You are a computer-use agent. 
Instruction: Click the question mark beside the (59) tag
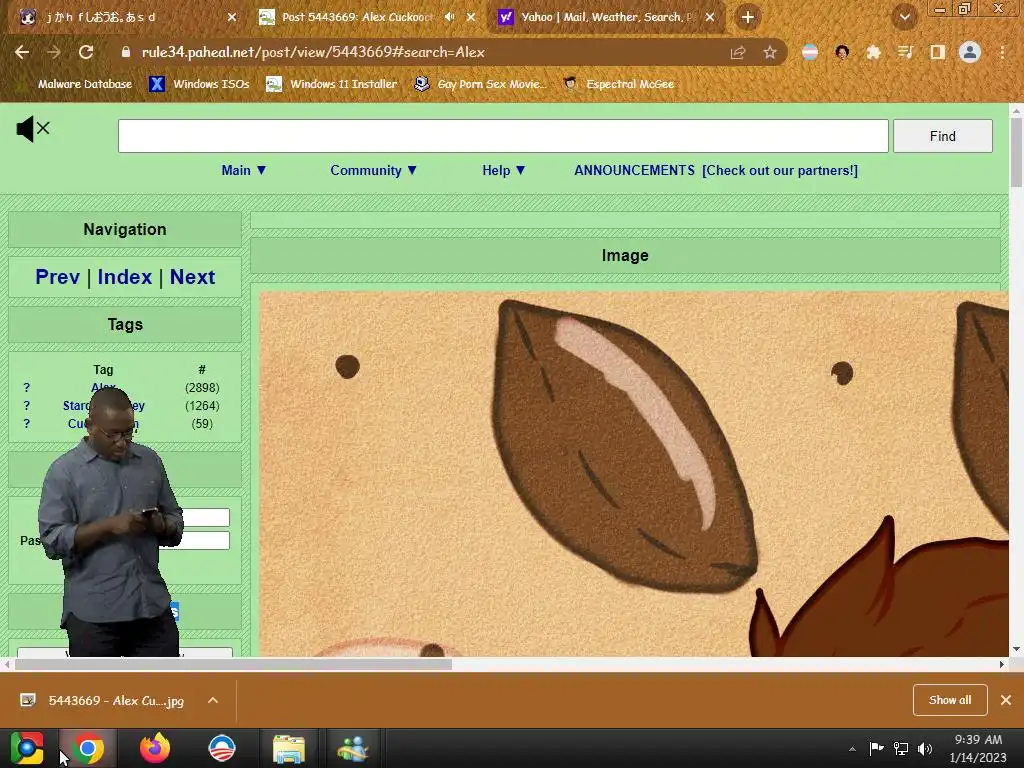(27, 424)
